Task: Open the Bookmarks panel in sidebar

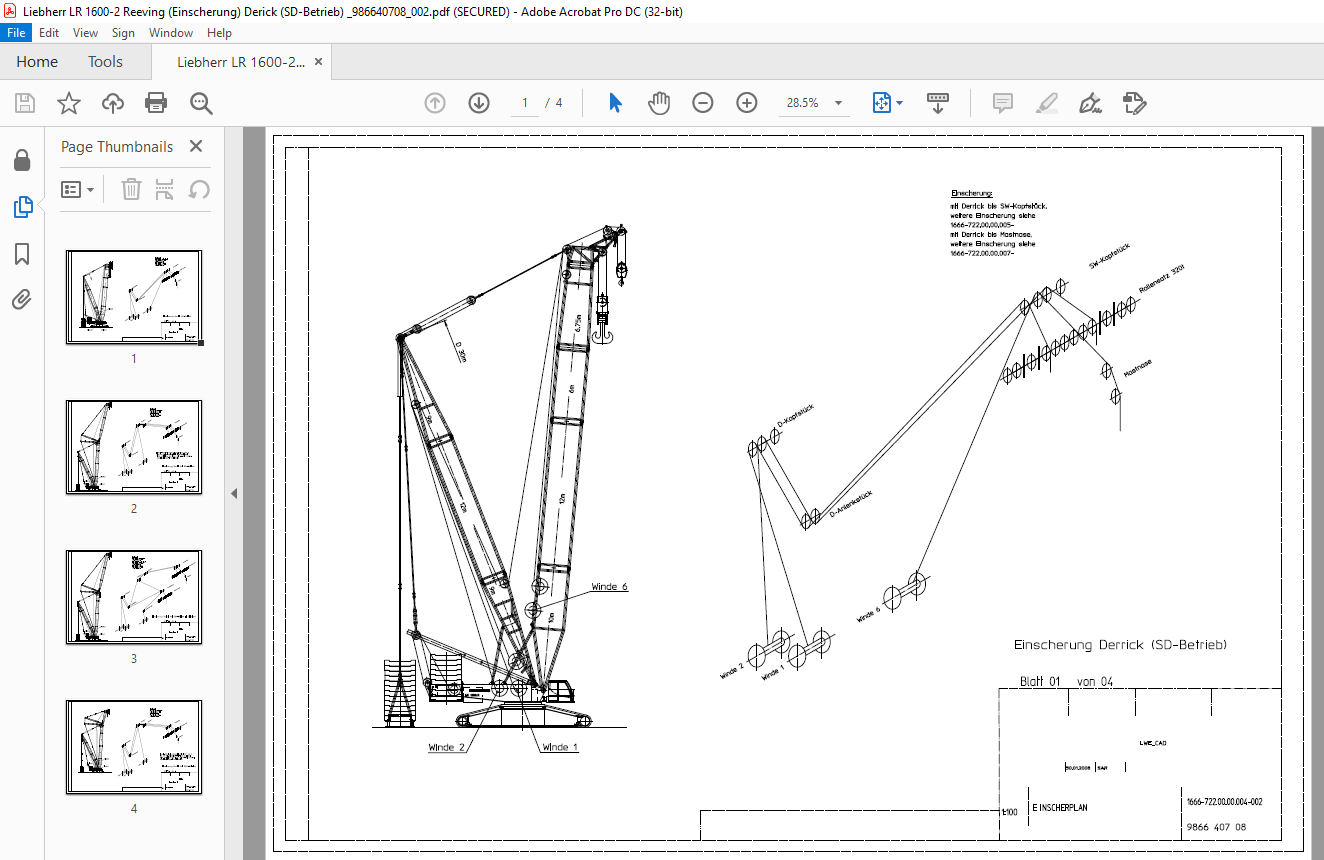Action: coord(22,254)
